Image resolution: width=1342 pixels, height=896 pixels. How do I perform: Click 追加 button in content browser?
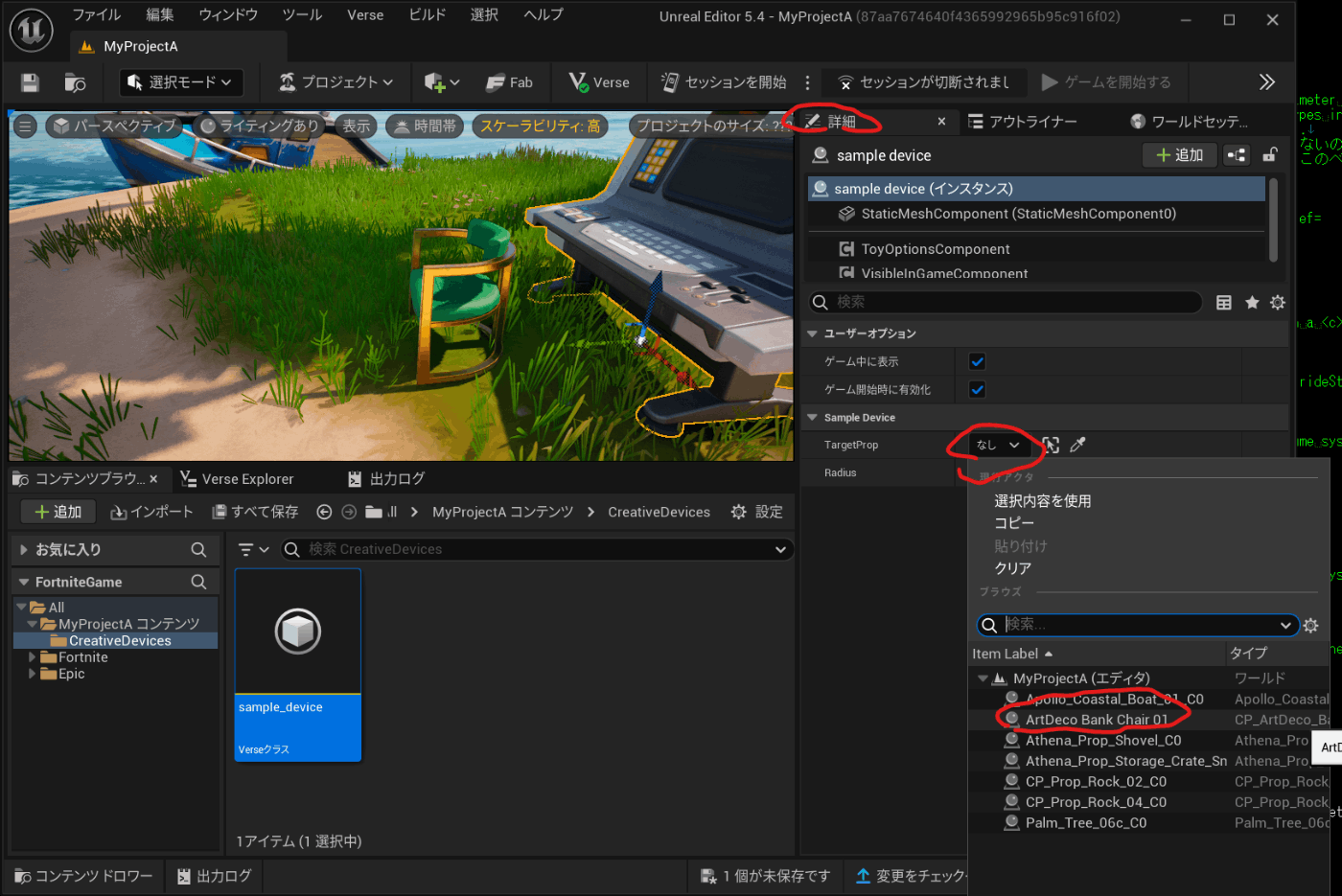pos(58,512)
